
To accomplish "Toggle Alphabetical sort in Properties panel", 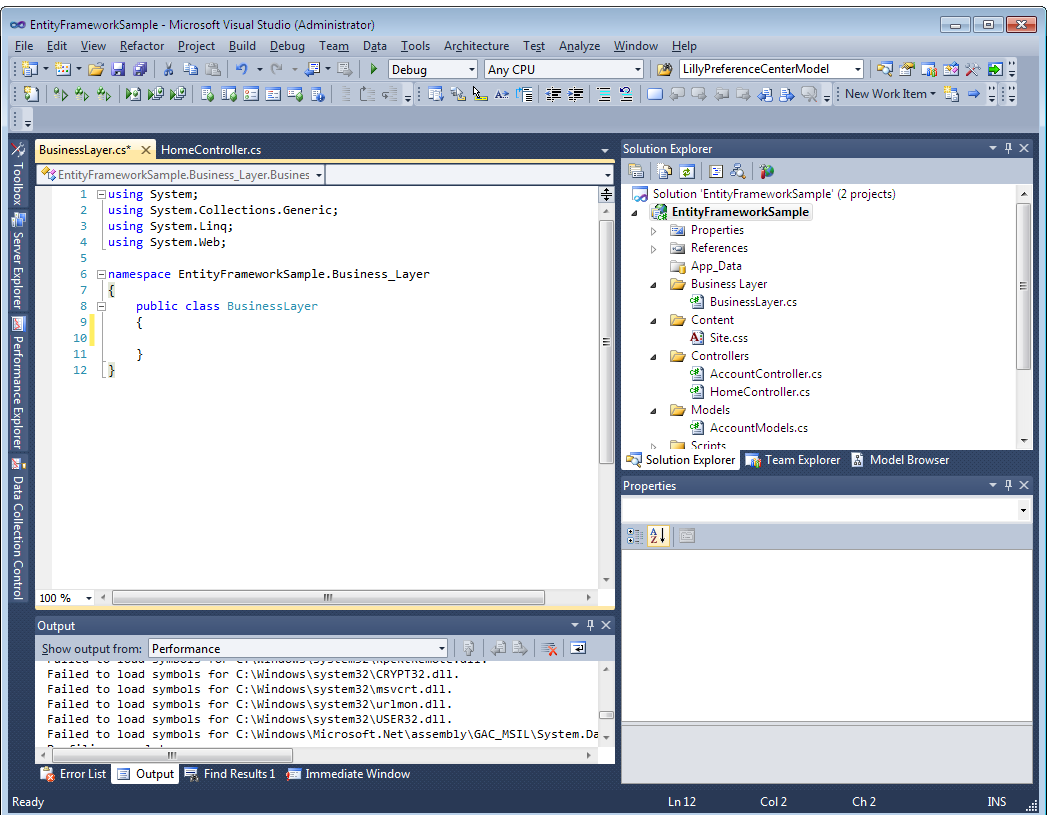I will 658,535.
